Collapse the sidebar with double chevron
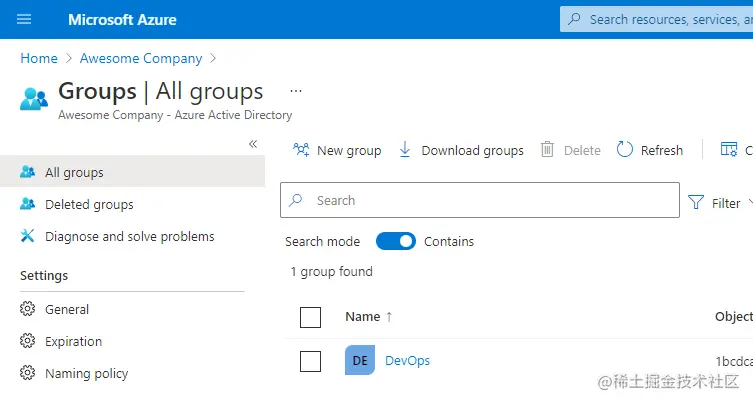This screenshot has width=753, height=404. pos(253,144)
